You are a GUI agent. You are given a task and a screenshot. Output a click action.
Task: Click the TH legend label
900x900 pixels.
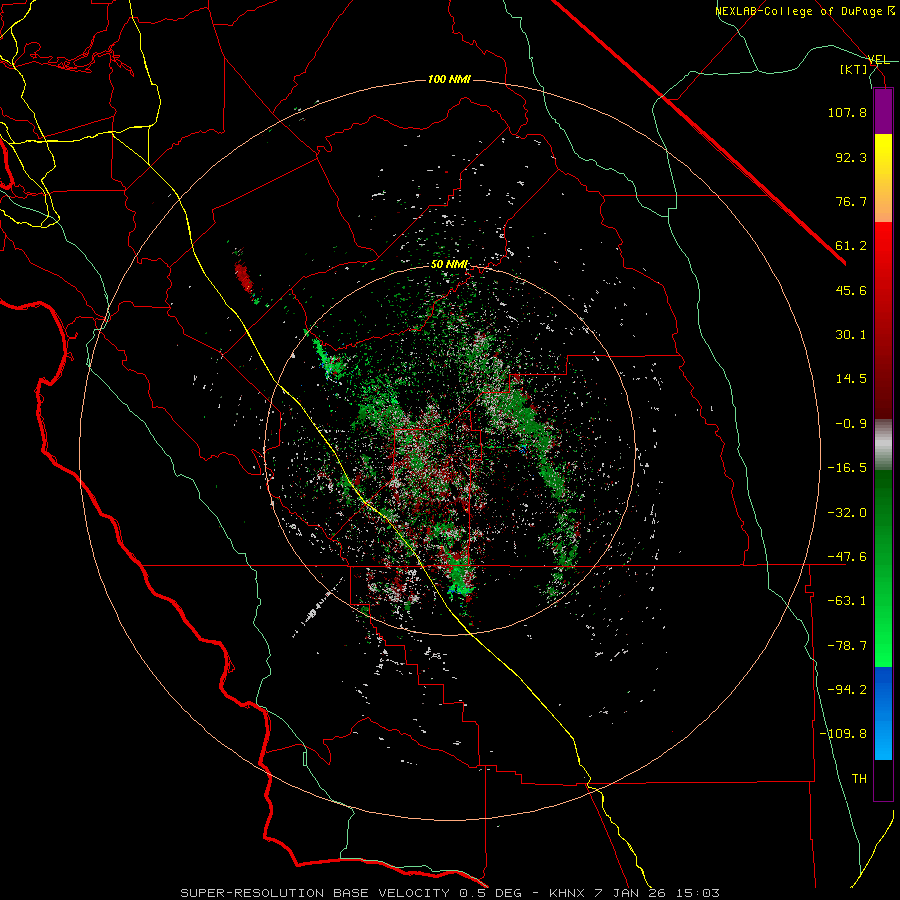click(859, 779)
